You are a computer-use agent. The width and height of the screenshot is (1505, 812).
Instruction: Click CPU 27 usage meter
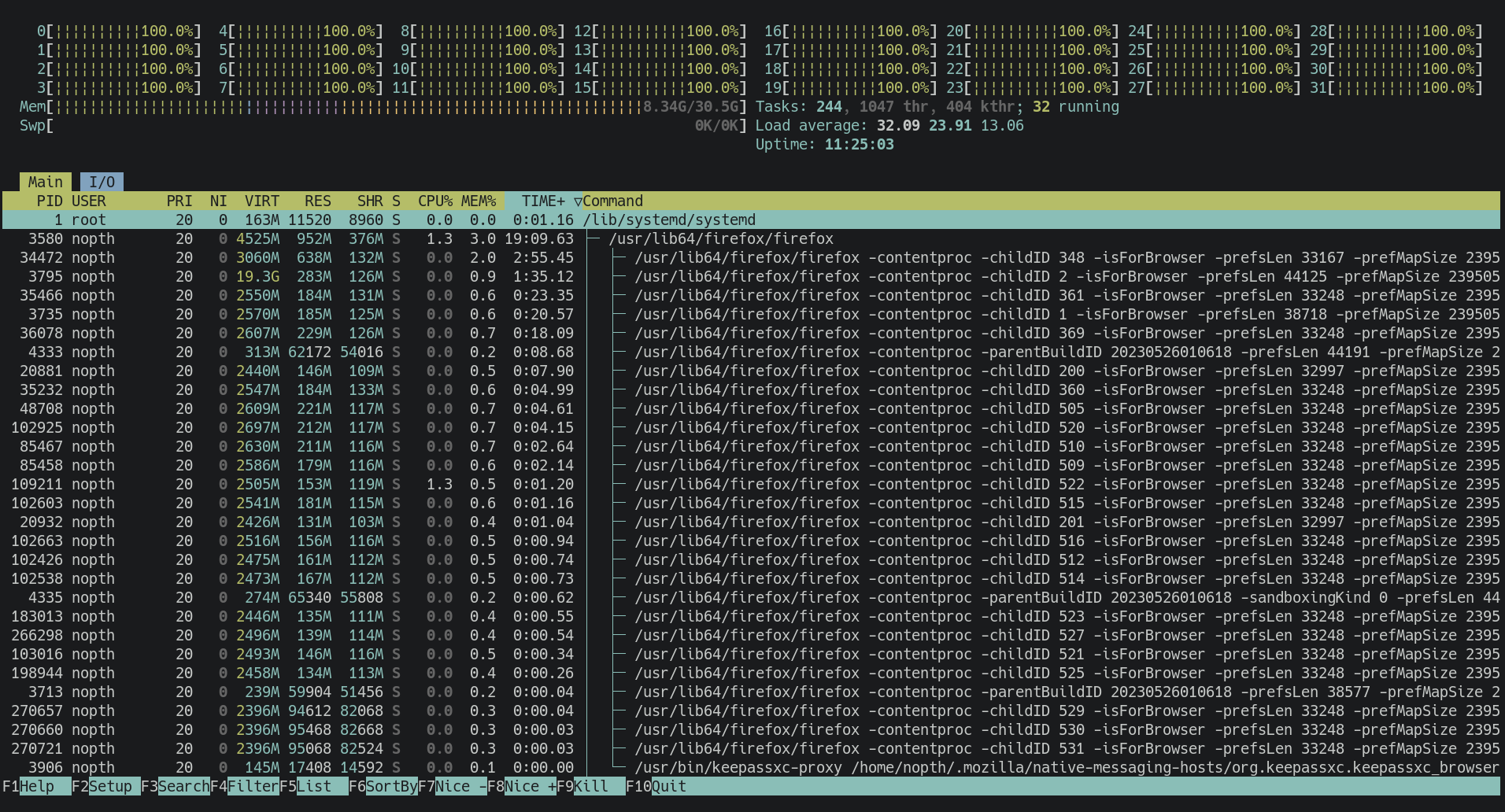pos(1215,87)
